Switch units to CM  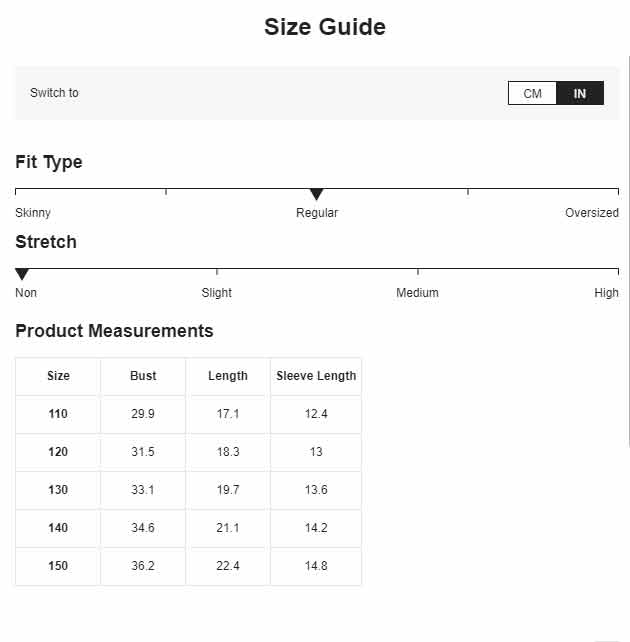532,93
